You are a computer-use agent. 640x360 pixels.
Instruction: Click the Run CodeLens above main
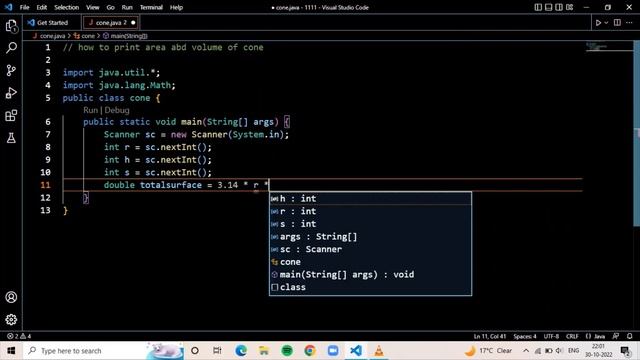(x=91, y=110)
